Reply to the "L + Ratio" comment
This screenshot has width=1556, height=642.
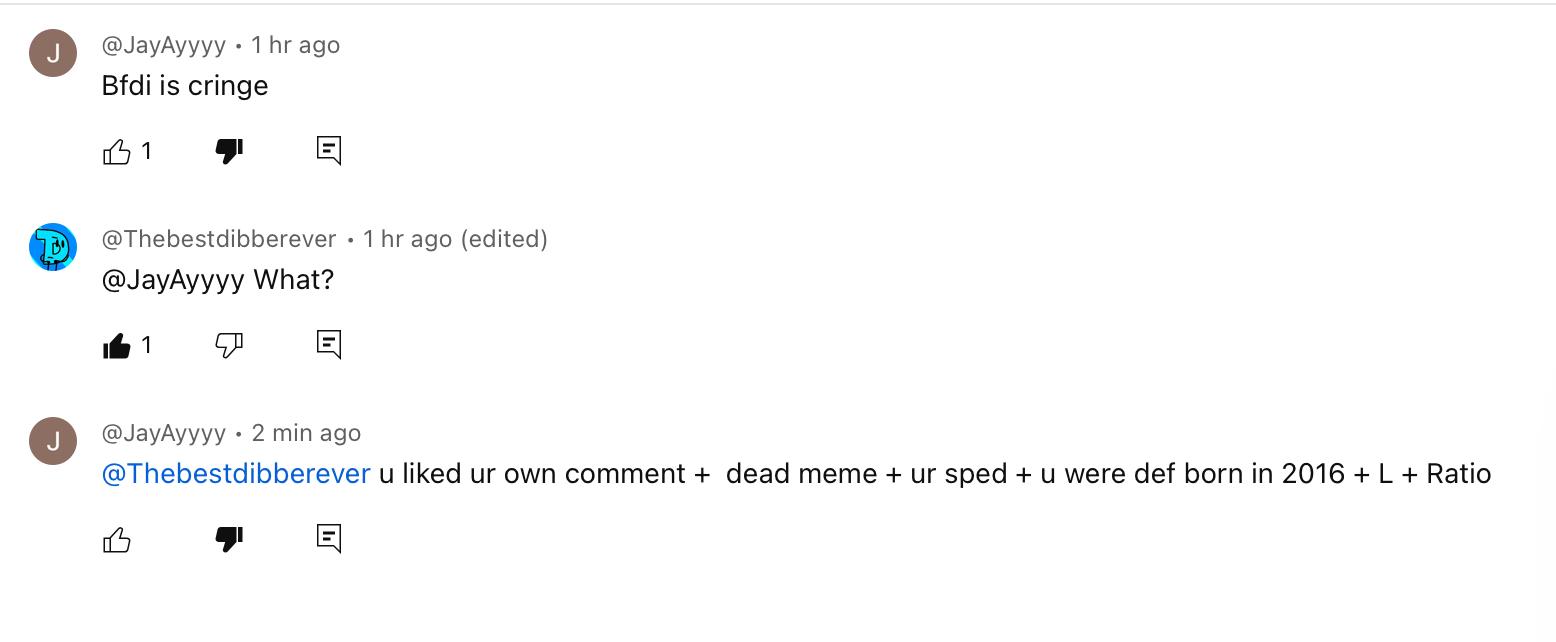[329, 539]
